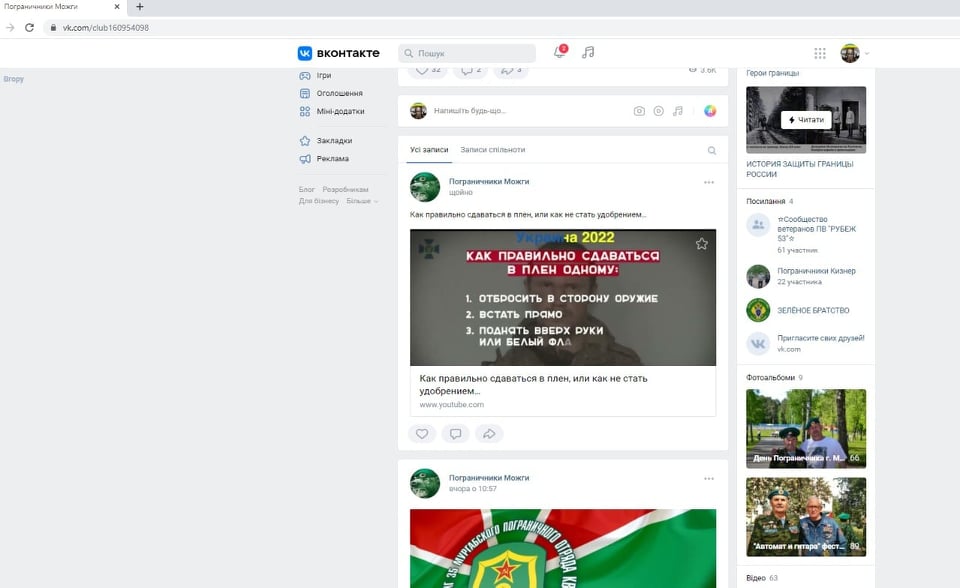Open Закладки in the left sidebar
The image size is (960, 588).
coord(333,141)
